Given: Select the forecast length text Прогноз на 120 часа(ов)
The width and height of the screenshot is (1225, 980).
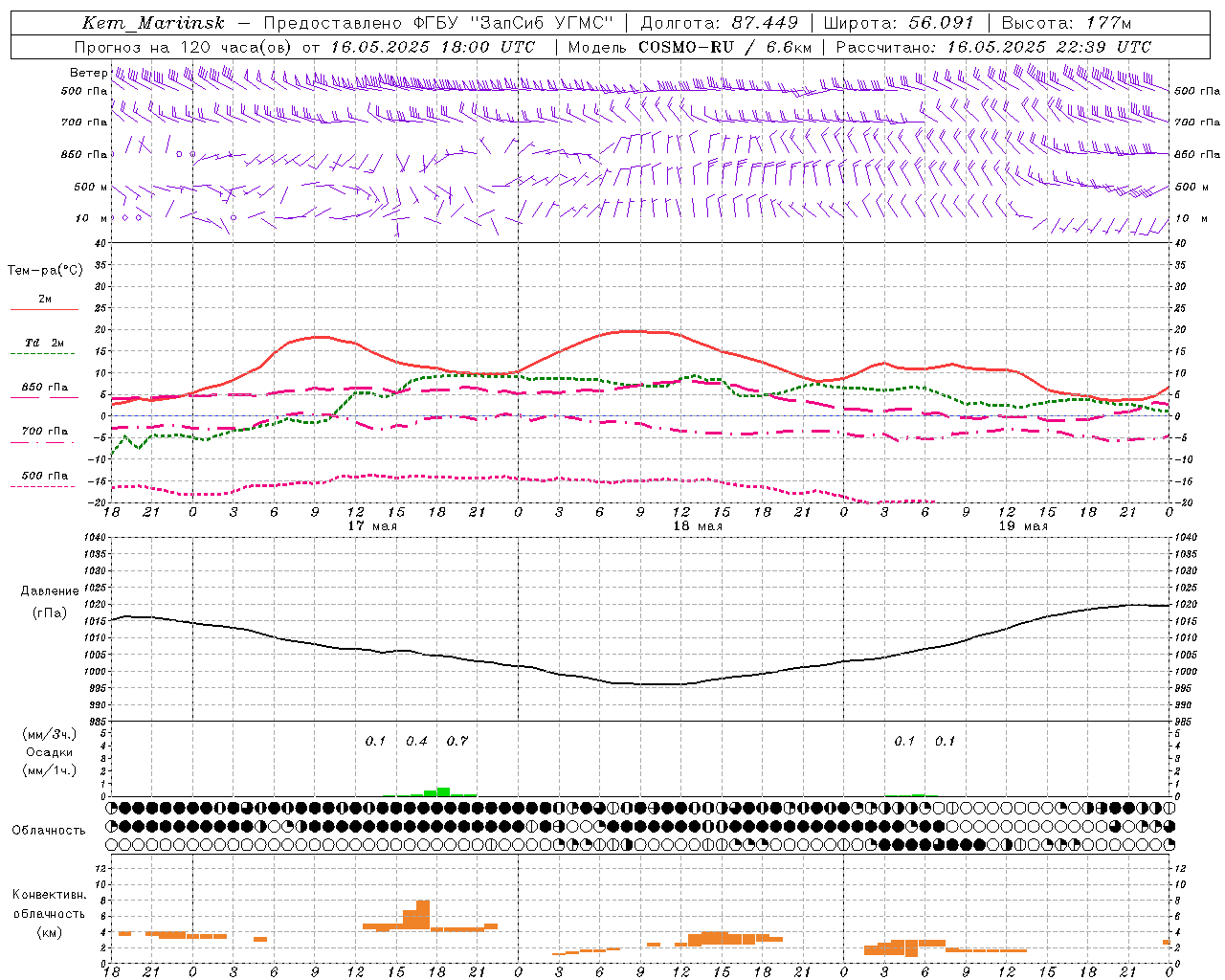Looking at the screenshot, I should 184,47.
